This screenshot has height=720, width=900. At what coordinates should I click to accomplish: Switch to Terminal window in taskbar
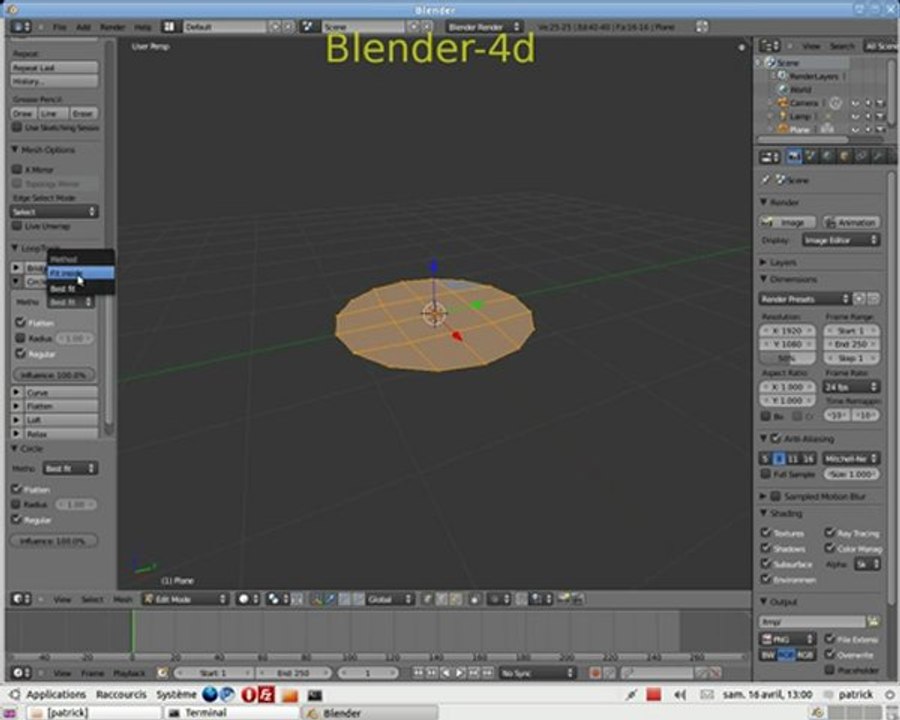231,713
